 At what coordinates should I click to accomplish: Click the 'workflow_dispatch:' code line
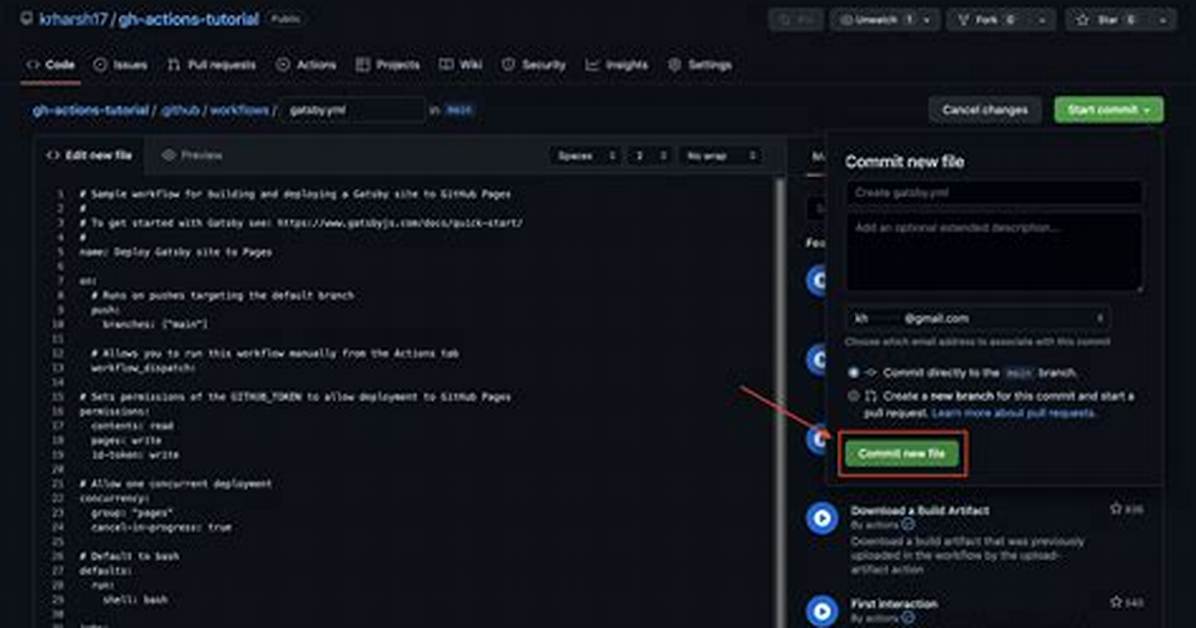(143, 368)
